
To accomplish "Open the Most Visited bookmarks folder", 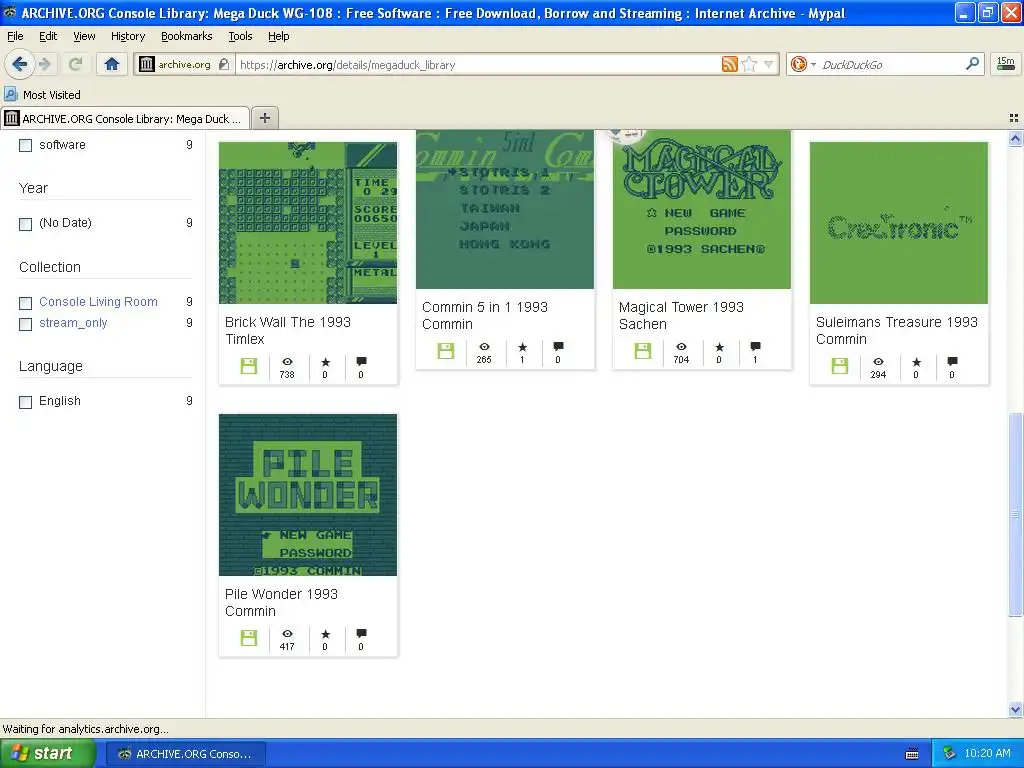I will point(42,95).
